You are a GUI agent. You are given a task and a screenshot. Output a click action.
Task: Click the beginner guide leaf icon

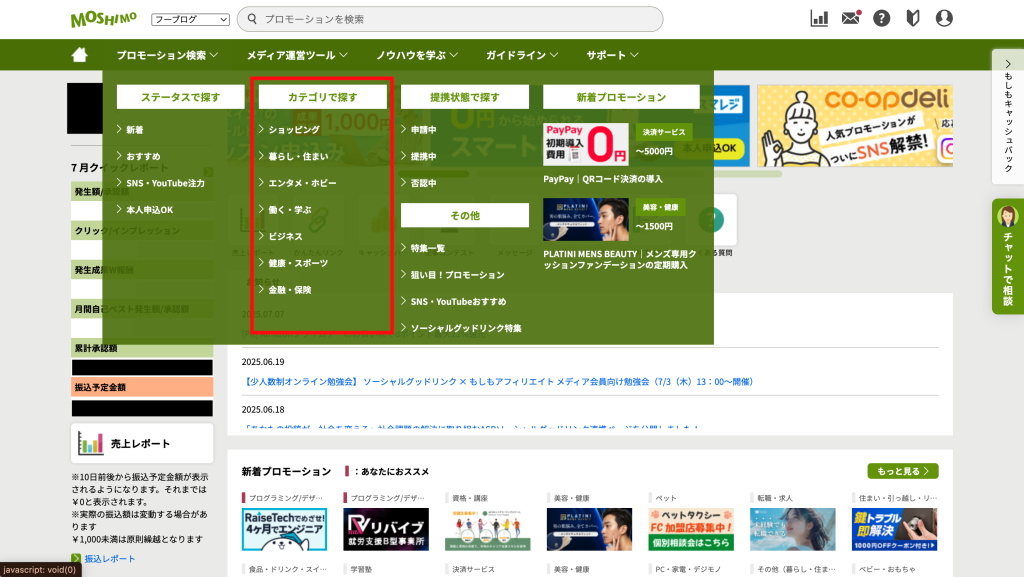tap(912, 18)
